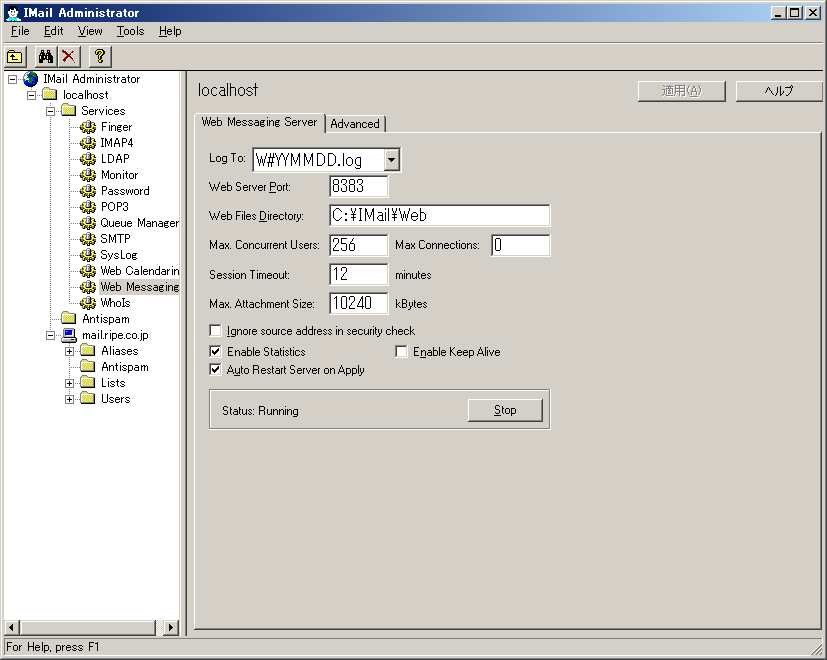Select the IMAP4 service gear icon
Screen dimensions: 827x660
click(x=88, y=143)
